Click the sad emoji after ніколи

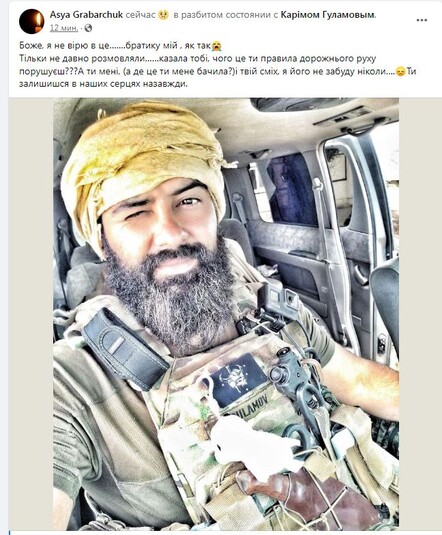(x=400, y=72)
